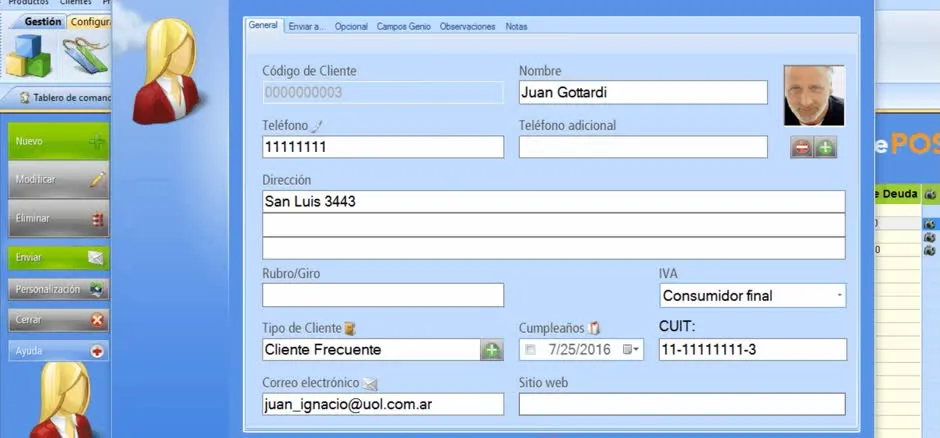Open the General tab
Screen dimensions: 940x438
(x=263, y=26)
